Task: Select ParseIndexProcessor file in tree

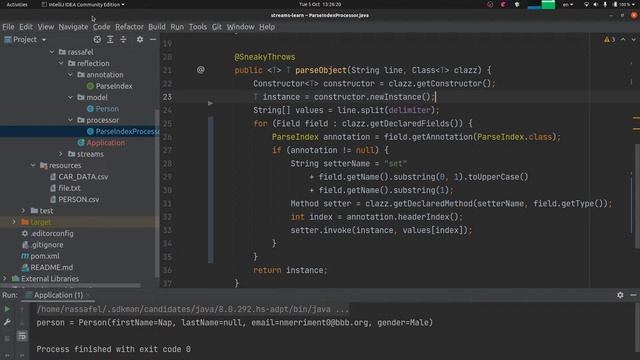Action: tap(127, 131)
